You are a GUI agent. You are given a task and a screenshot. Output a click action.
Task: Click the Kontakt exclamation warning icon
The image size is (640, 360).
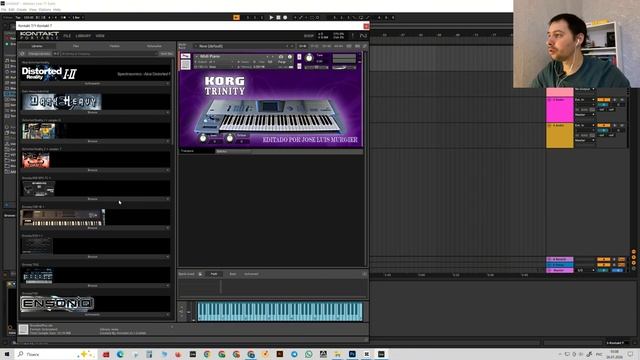coord(353,36)
